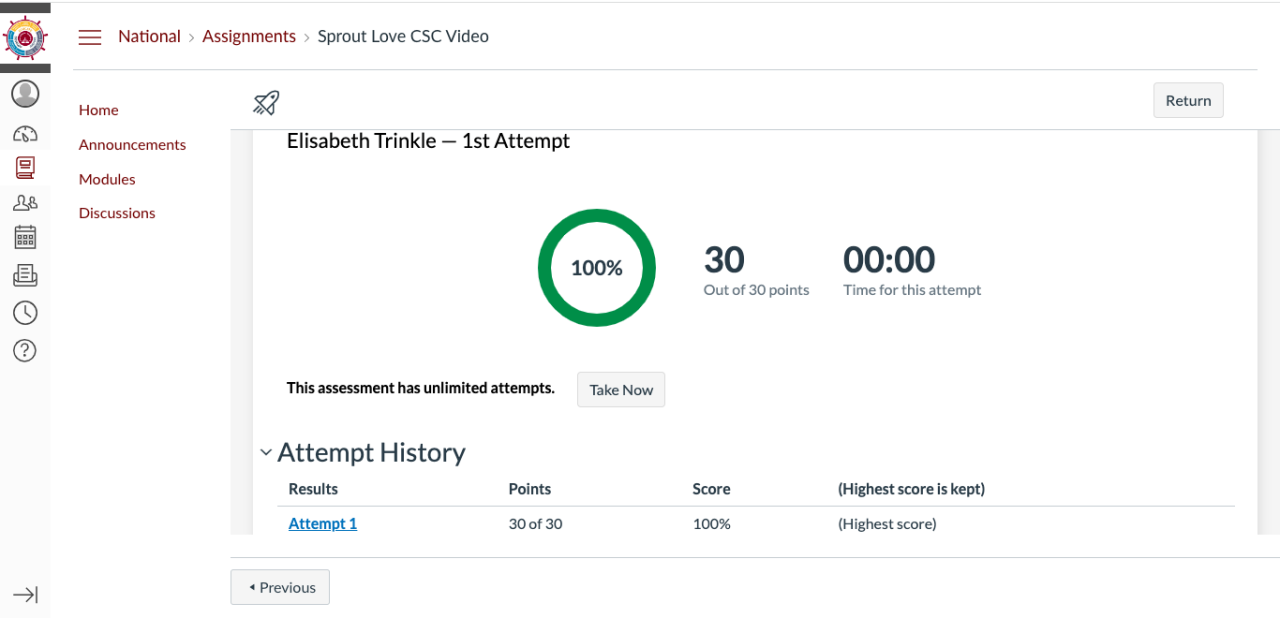Open the Home course menu item

pos(99,110)
